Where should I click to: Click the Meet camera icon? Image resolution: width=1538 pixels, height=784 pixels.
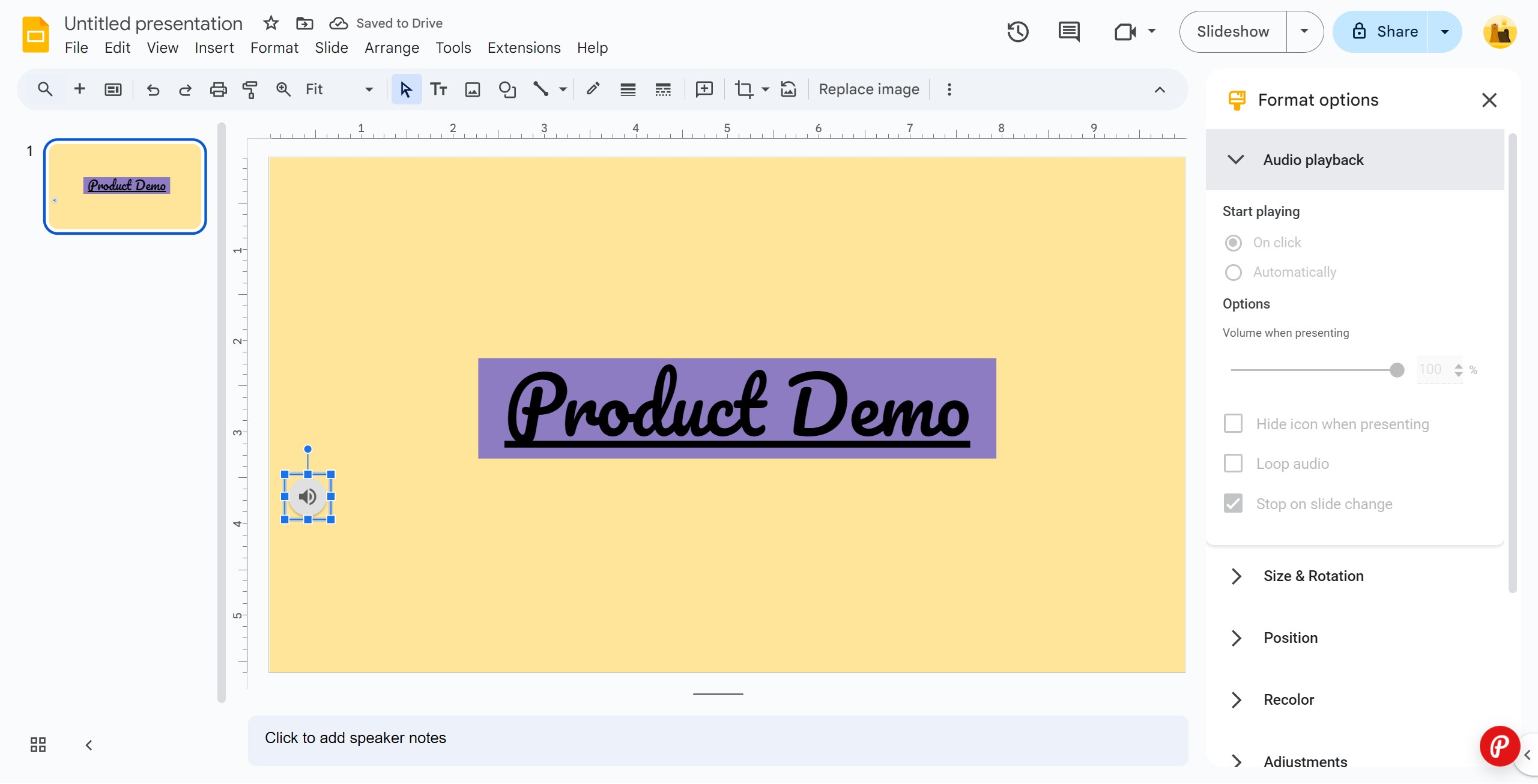tap(1125, 31)
